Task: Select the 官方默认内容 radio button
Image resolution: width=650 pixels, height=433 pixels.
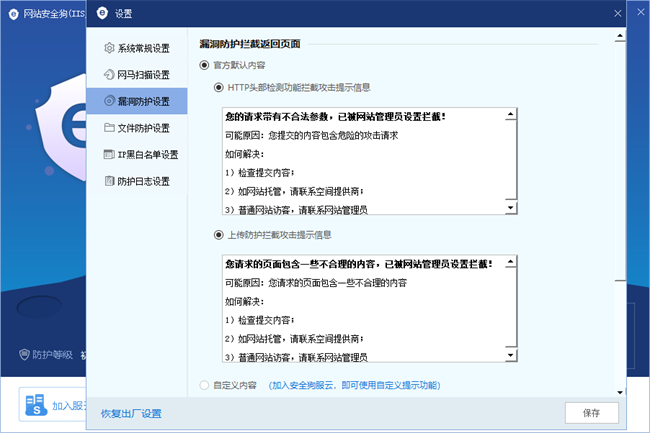Action: click(204, 65)
